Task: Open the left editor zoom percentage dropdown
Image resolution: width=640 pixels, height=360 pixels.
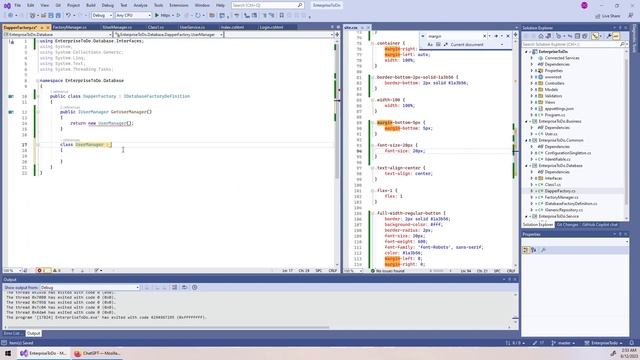Action: tap(12, 271)
